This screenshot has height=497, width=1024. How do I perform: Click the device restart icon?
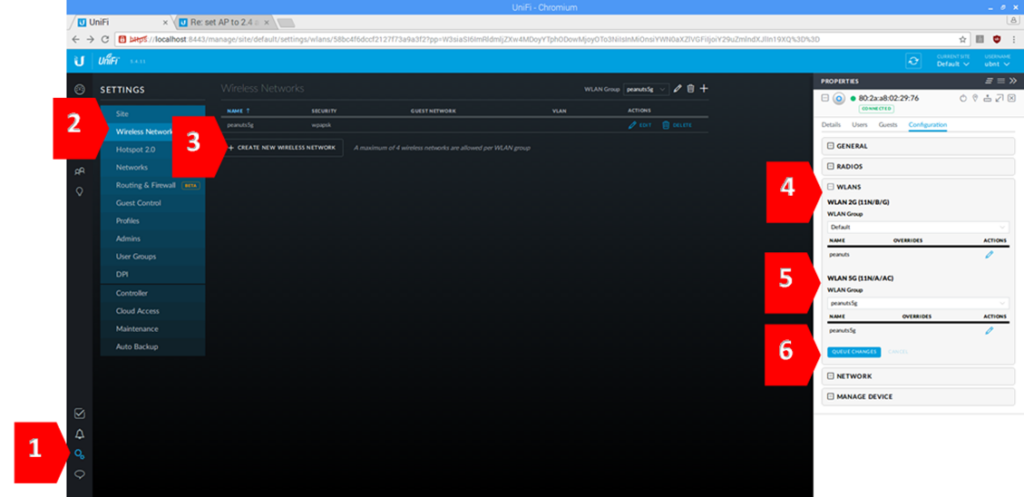point(963,98)
